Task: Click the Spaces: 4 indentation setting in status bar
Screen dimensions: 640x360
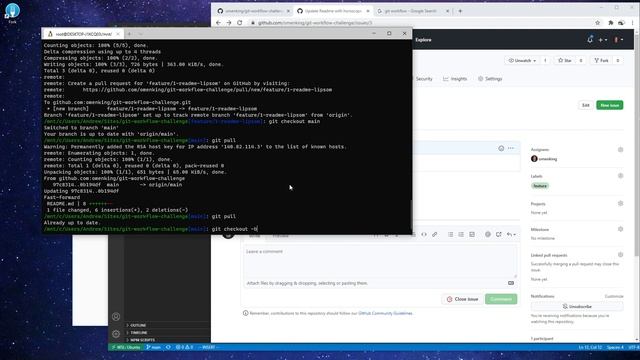Action: (615, 347)
